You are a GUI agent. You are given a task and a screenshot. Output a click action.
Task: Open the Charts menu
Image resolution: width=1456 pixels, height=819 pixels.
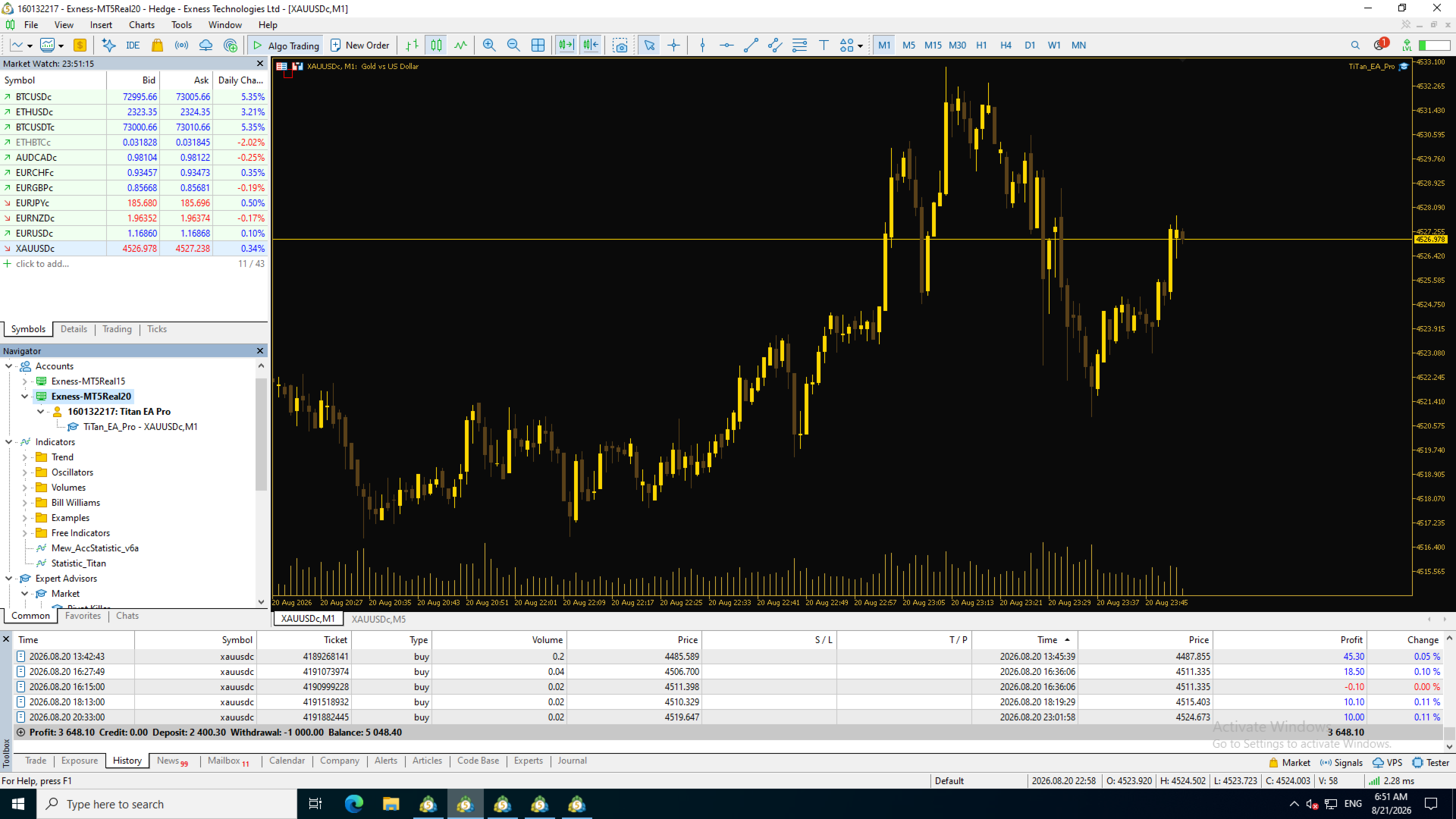pyautogui.click(x=142, y=25)
